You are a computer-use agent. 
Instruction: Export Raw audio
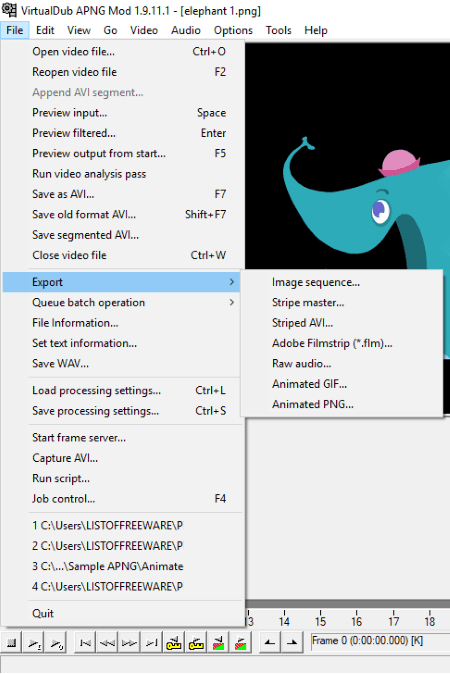(x=342, y=363)
